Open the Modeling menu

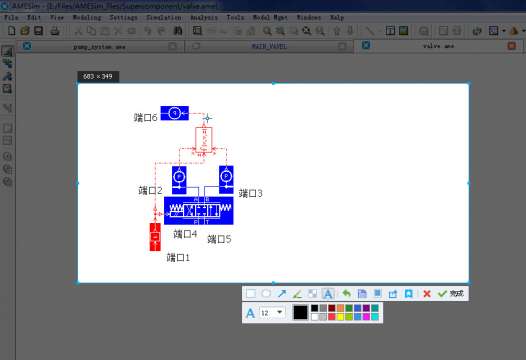[87, 17]
